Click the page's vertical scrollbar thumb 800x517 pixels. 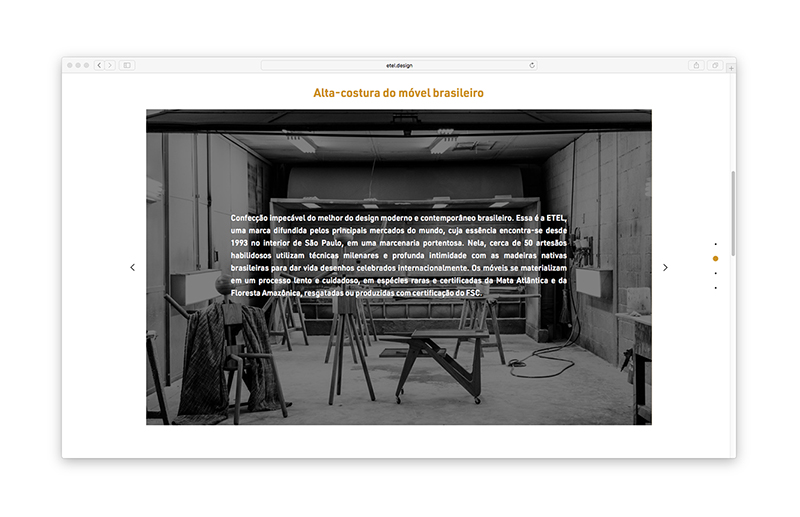pyautogui.click(x=733, y=213)
